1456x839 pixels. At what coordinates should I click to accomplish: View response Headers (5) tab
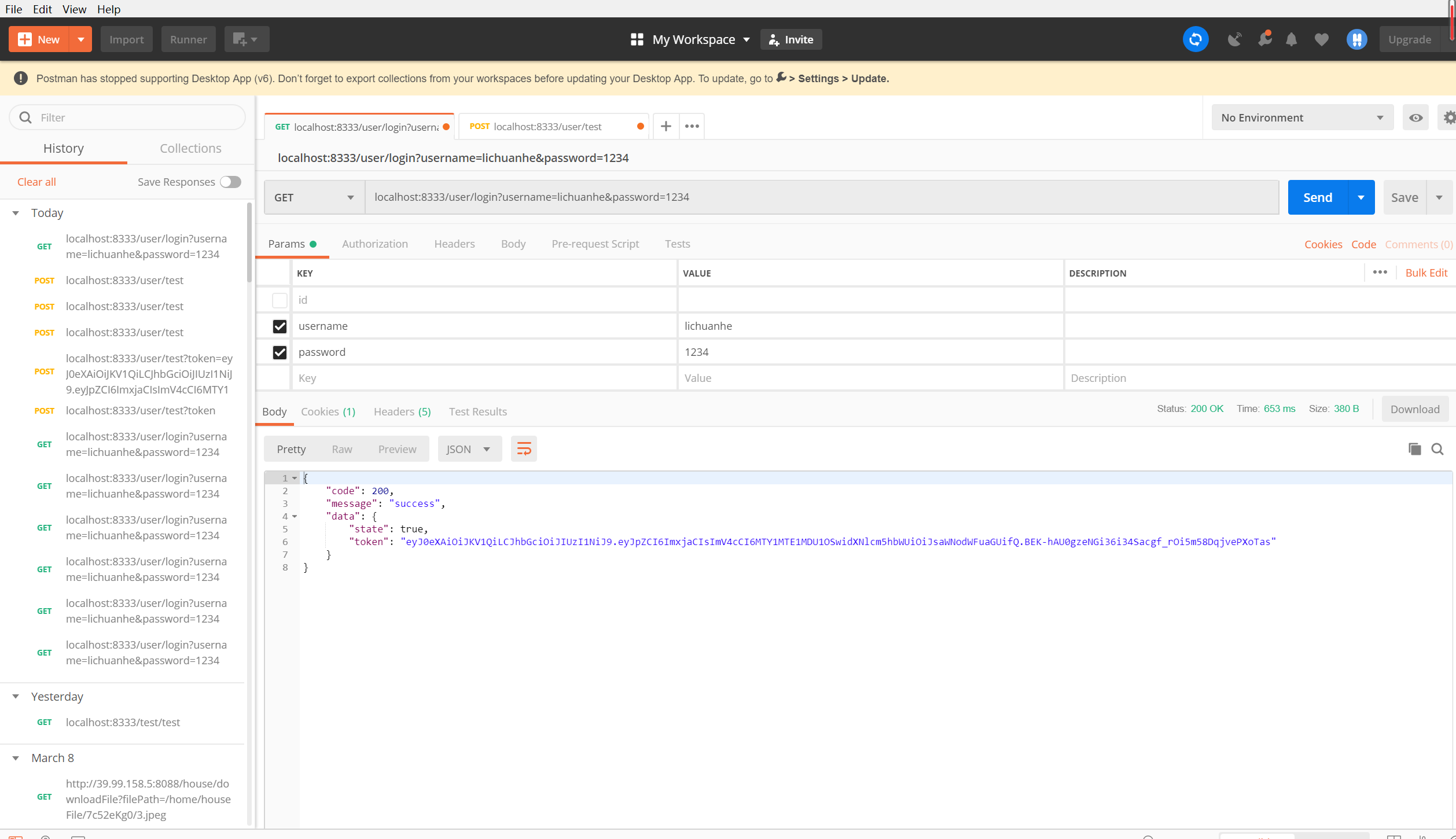pos(402,411)
